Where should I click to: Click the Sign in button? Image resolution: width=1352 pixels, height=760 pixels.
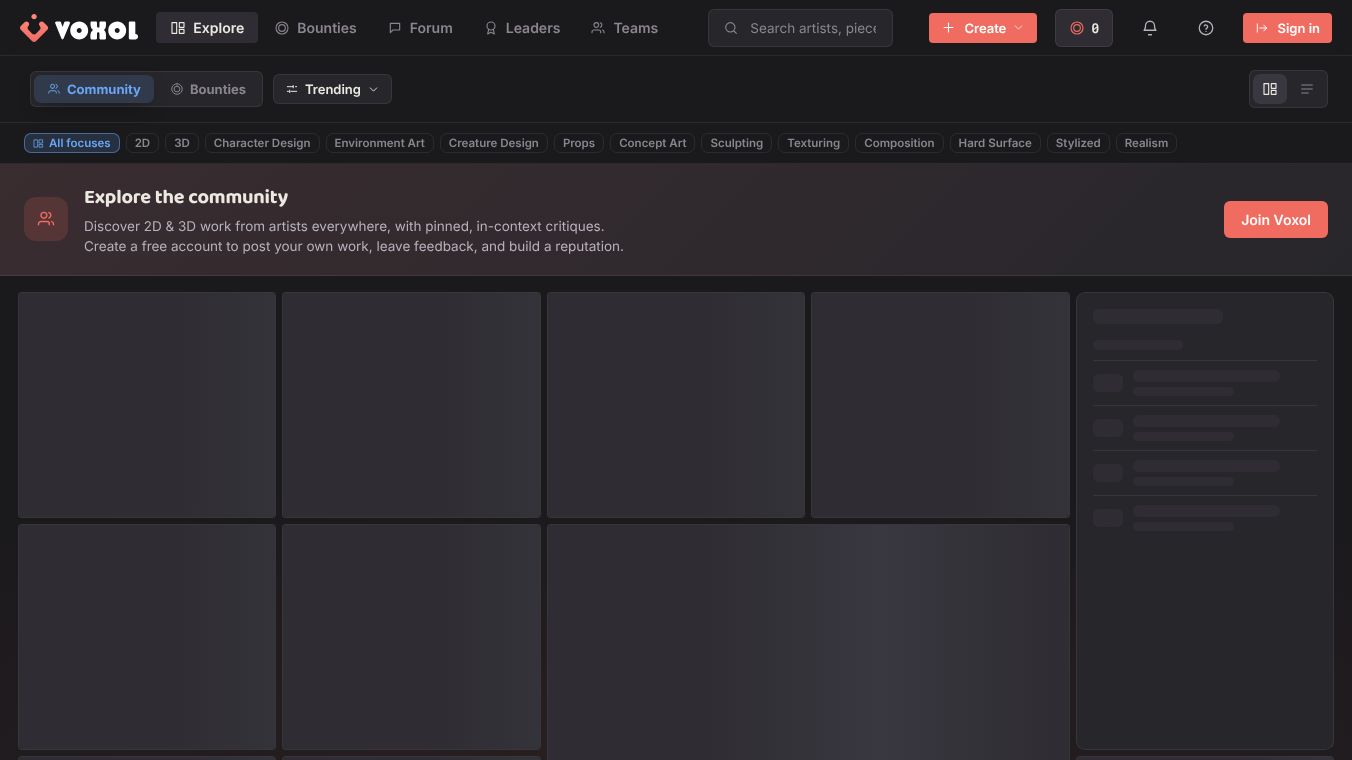(x=1287, y=28)
